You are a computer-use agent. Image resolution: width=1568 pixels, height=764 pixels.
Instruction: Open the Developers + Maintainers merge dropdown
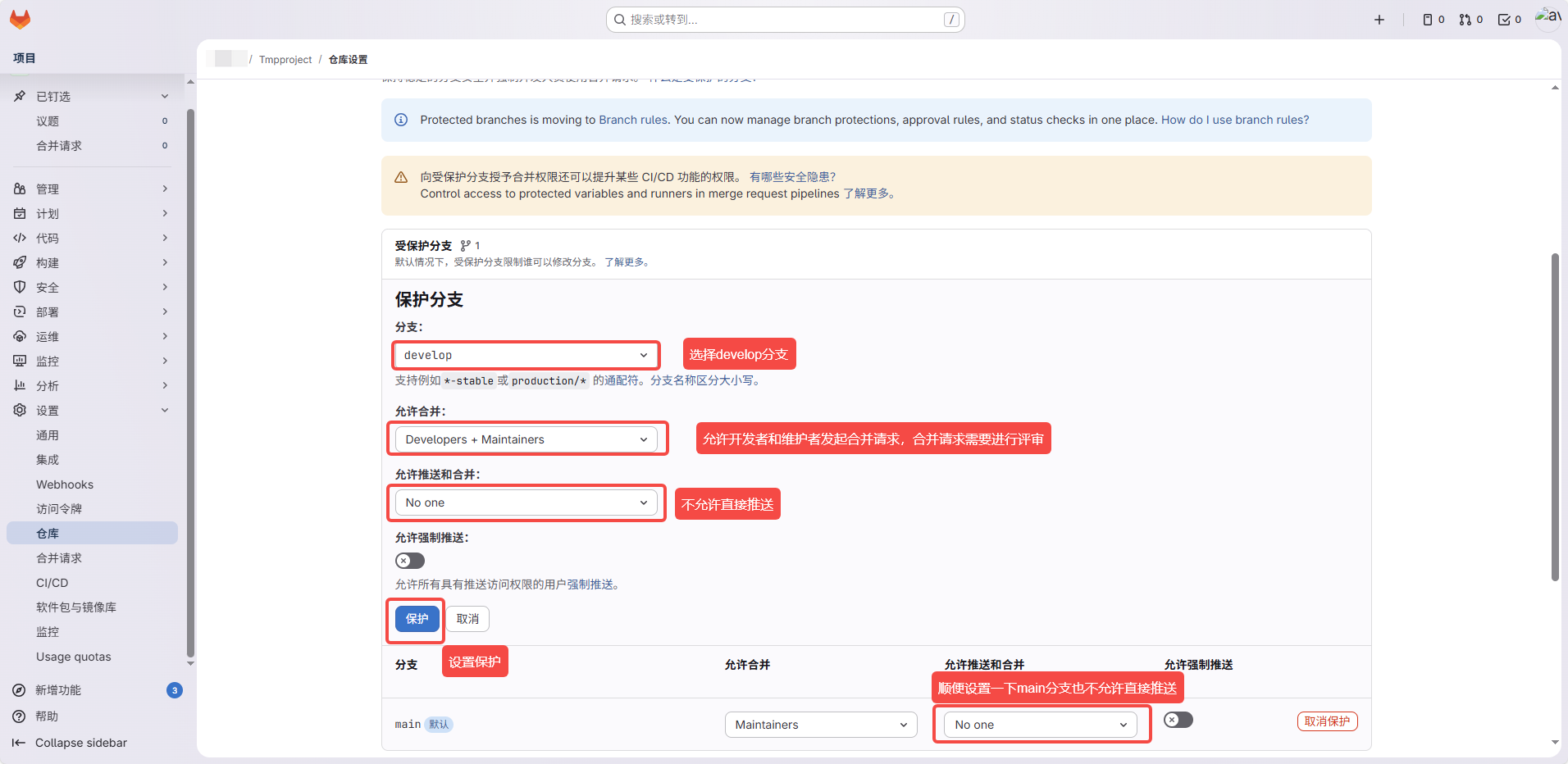click(x=526, y=439)
